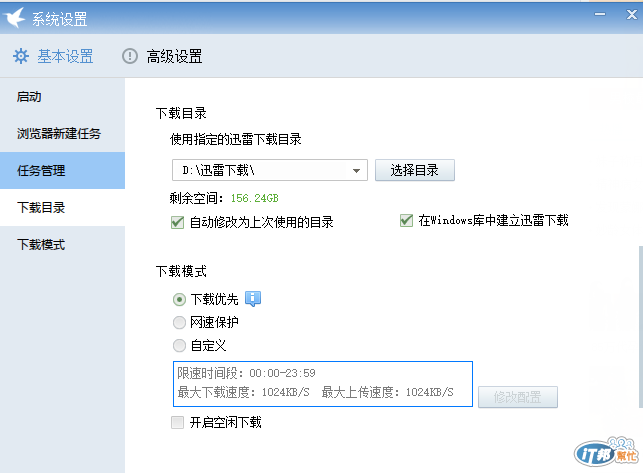Minimize the 系统设置 window
This screenshot has width=643, height=473.
pyautogui.click(x=600, y=14)
